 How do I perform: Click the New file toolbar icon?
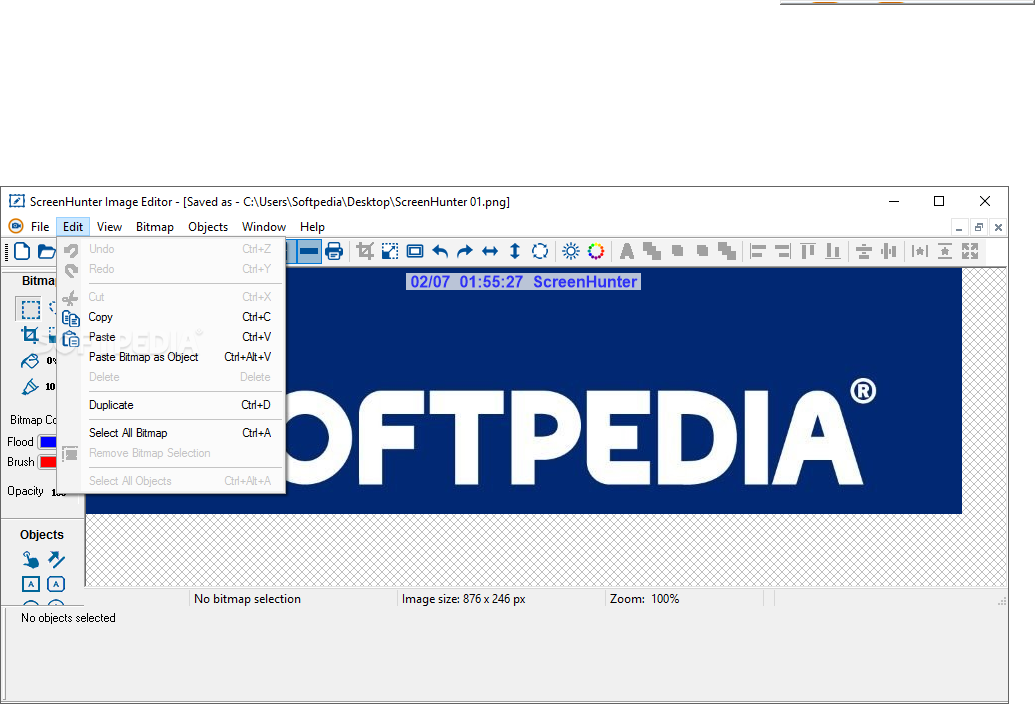tap(22, 251)
